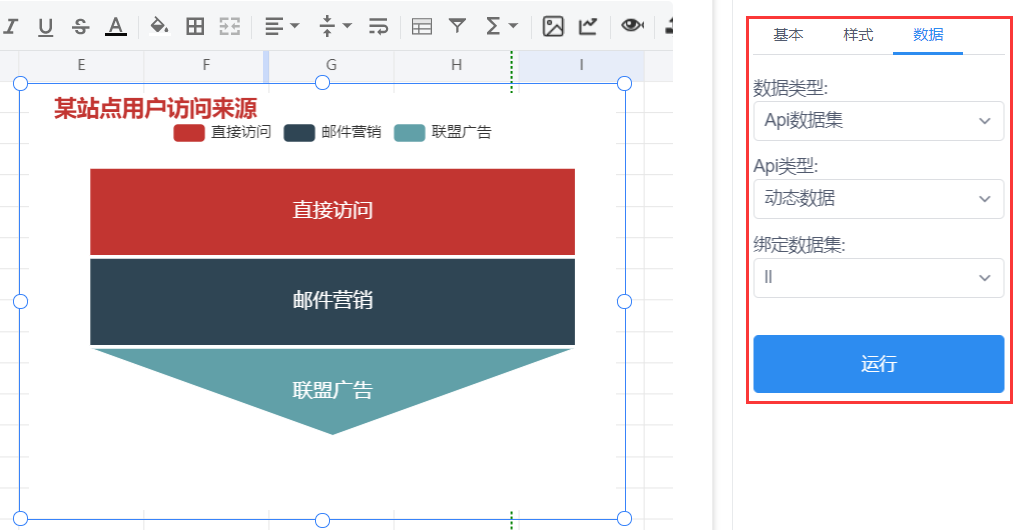
Task: Select column E header
Action: [81, 65]
